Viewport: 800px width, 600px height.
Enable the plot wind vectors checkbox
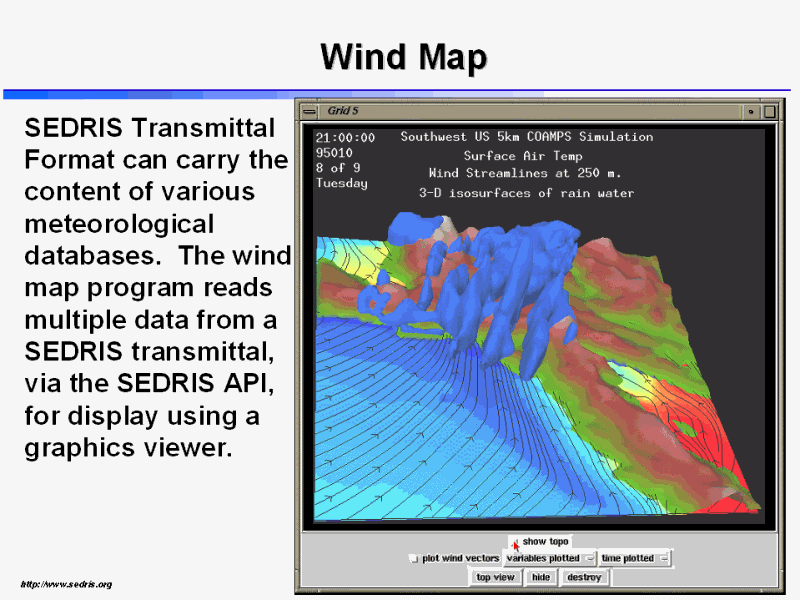point(414,559)
